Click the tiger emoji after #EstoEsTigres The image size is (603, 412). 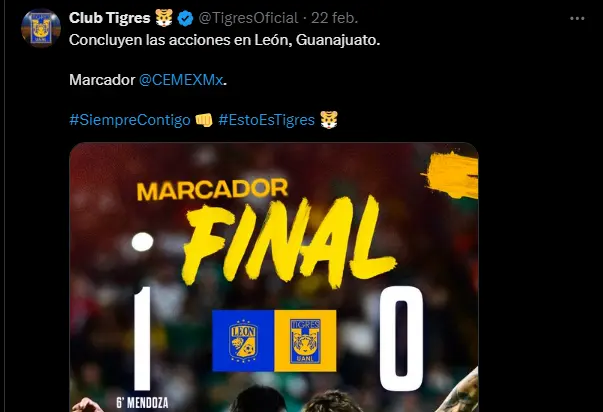[329, 120]
